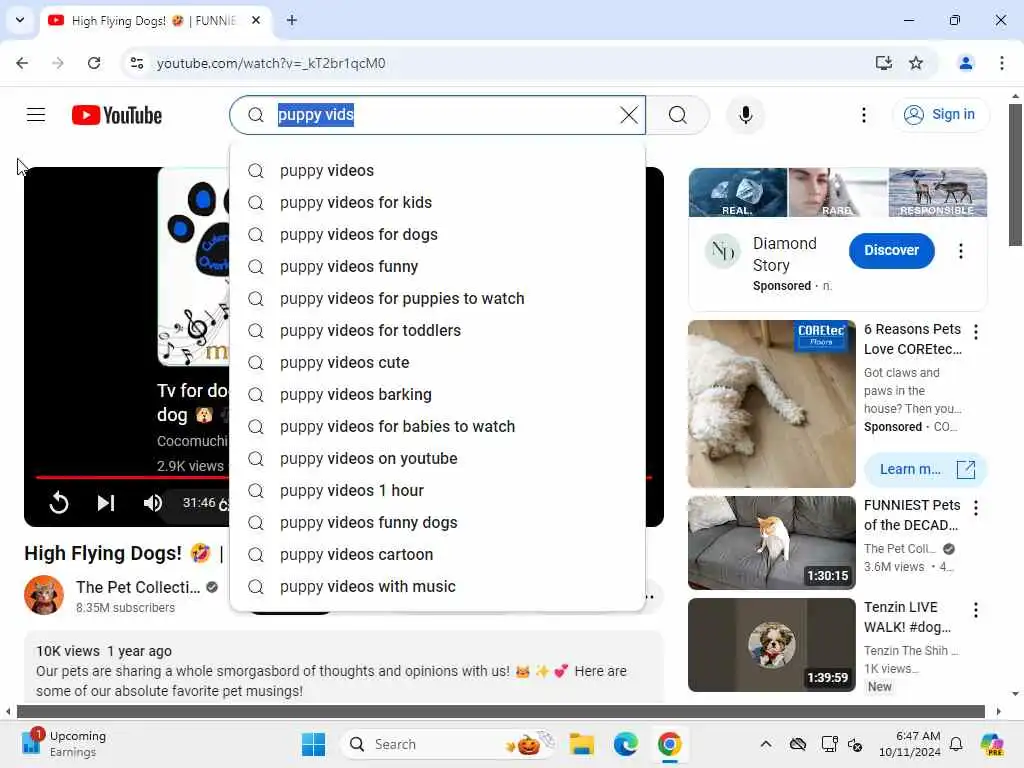The width and height of the screenshot is (1024, 768).
Task: Choose suggestion 'puppy videos for dogs'
Action: 438,234
